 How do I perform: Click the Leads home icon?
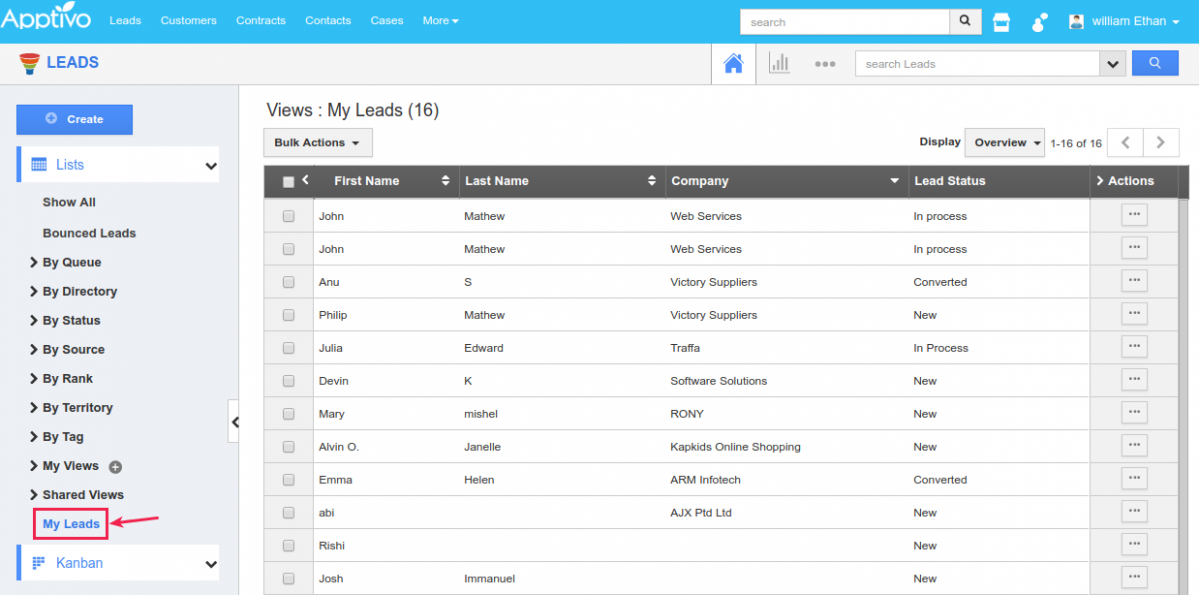pos(733,63)
